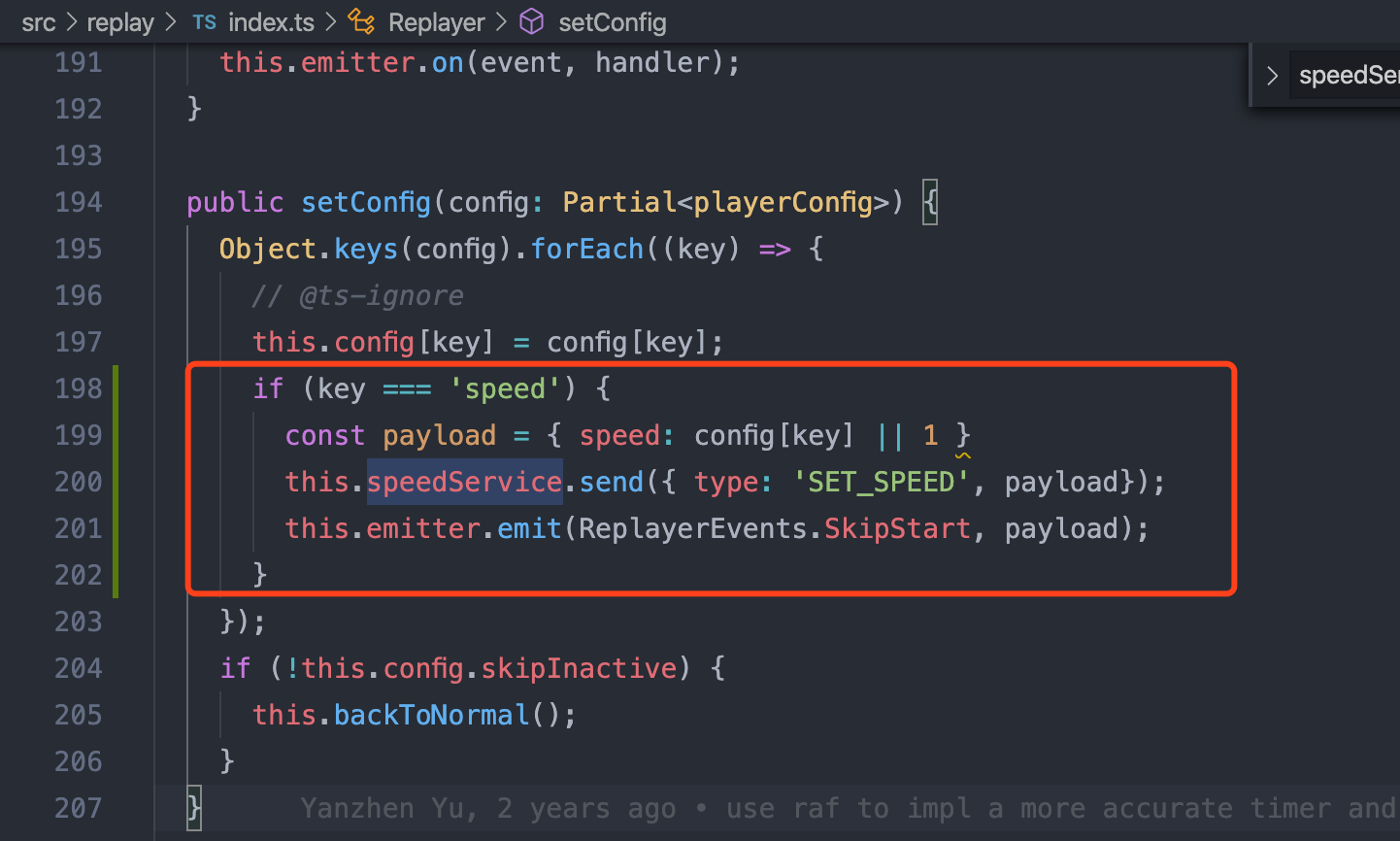
Task: Click line number 198 in the gutter
Action: pyautogui.click(x=78, y=387)
